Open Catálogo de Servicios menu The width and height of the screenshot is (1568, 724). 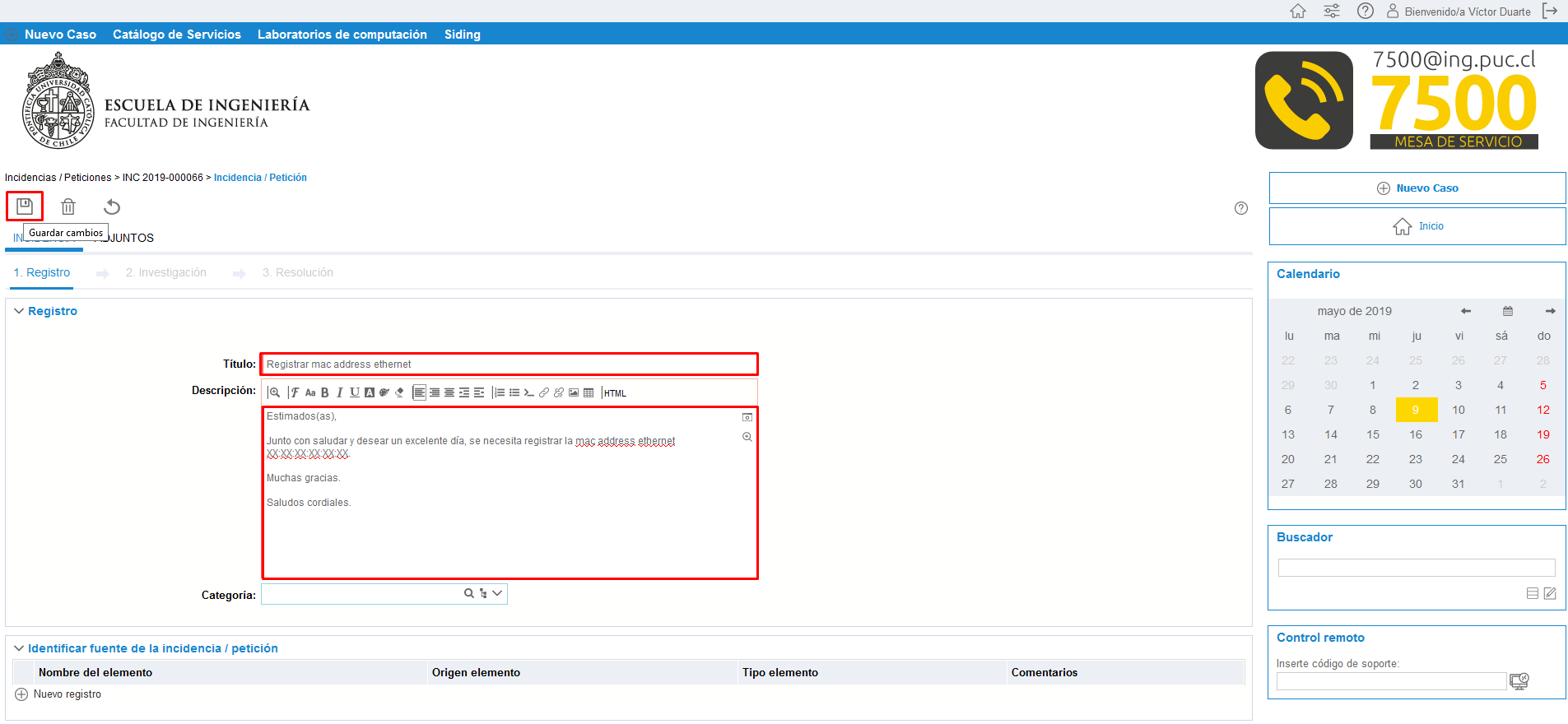(x=177, y=35)
